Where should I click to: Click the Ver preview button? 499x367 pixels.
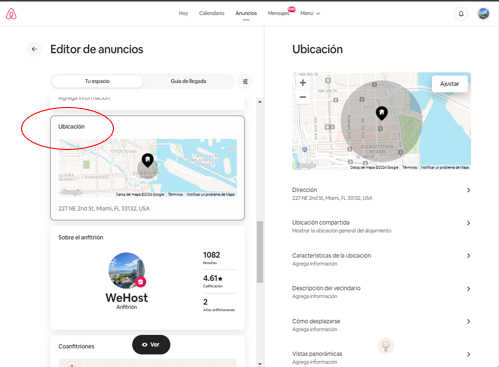(x=151, y=345)
